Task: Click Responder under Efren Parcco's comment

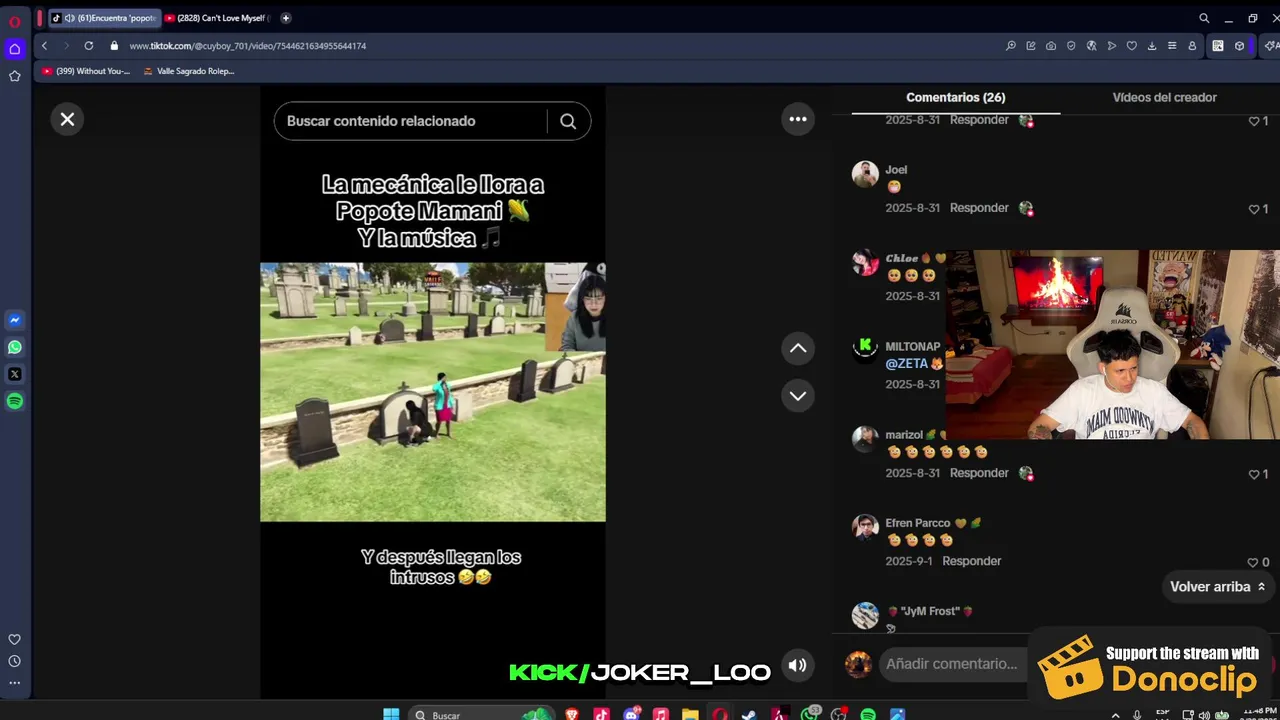Action: (971, 561)
